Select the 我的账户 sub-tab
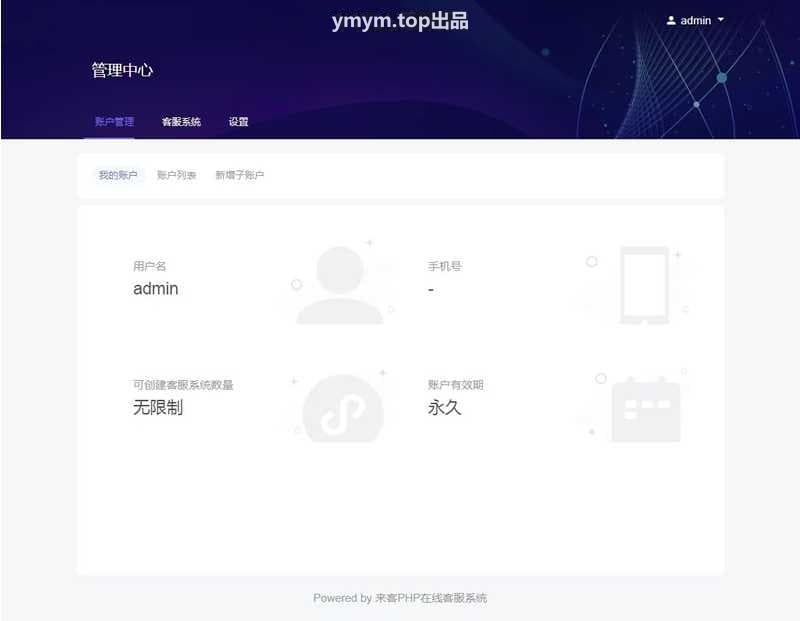 (x=118, y=175)
